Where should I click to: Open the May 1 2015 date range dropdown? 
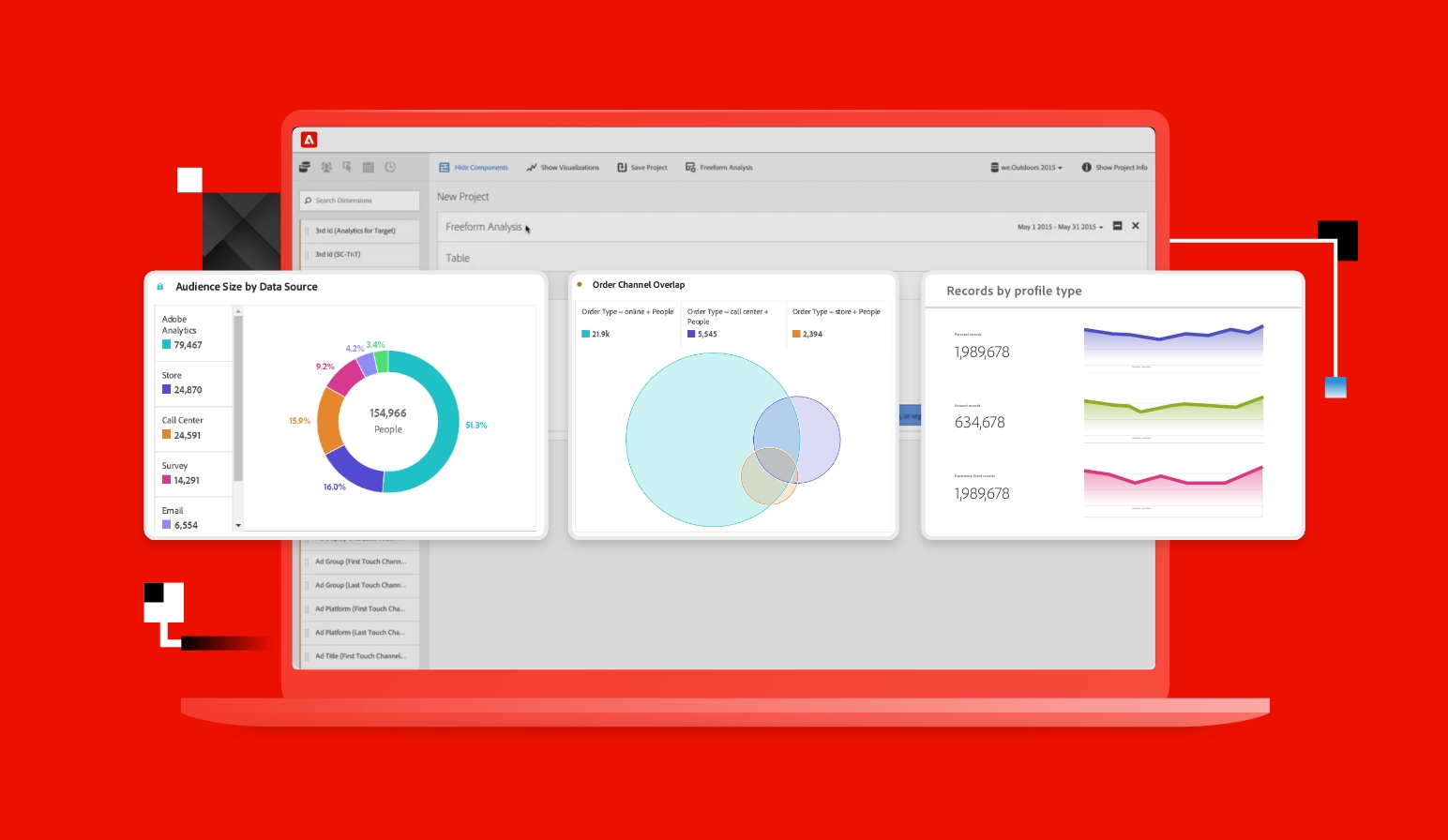[1057, 226]
